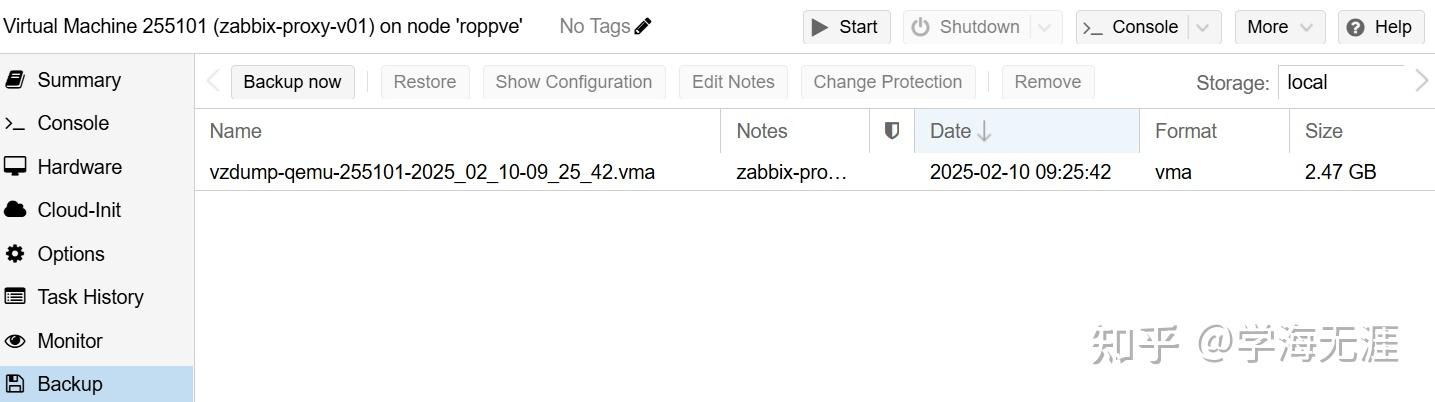Image resolution: width=1435 pixels, height=402 pixels.
Task: Expand the Shutdown dropdown arrow
Action: point(1046,27)
